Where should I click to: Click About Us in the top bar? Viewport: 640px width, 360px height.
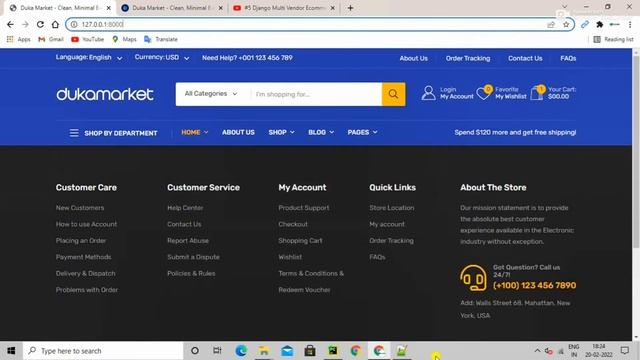pyautogui.click(x=413, y=58)
